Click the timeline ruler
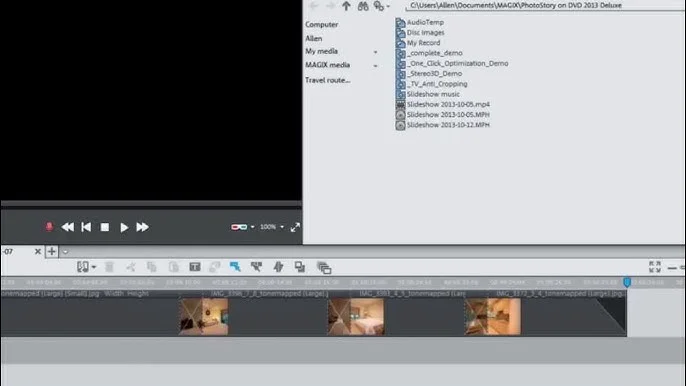The width and height of the screenshot is (686, 386). click(343, 282)
